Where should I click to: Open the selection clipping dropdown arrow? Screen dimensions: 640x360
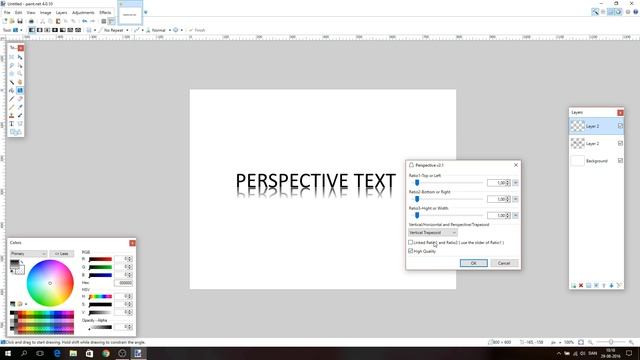click(x=182, y=30)
